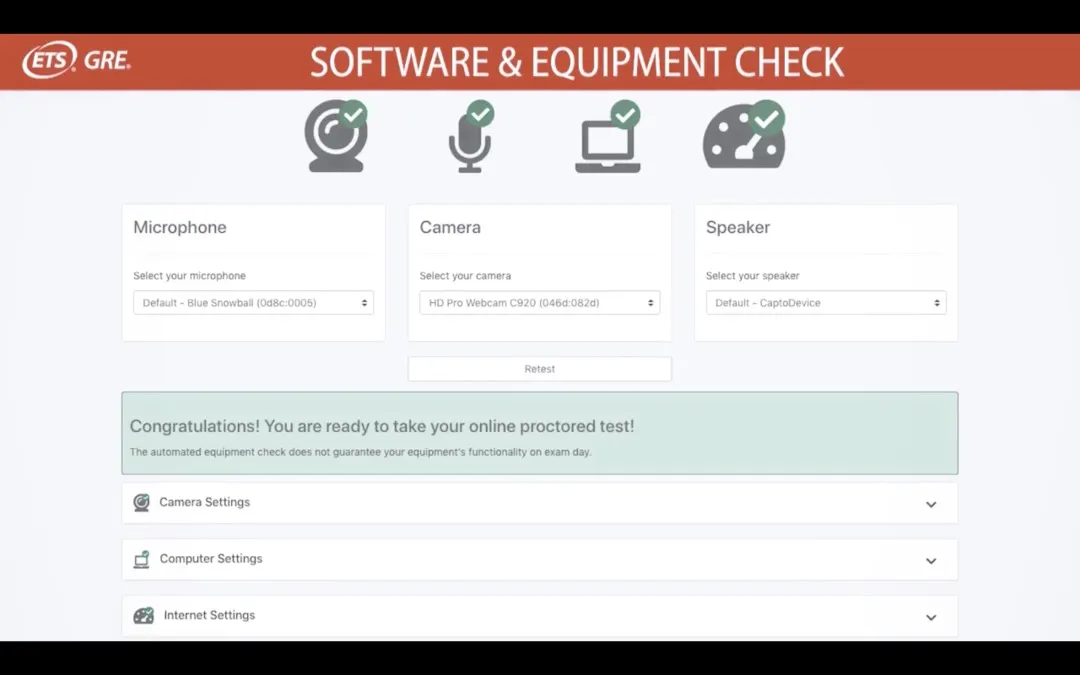
Task: Click the large microphone status icon
Action: pos(469,140)
